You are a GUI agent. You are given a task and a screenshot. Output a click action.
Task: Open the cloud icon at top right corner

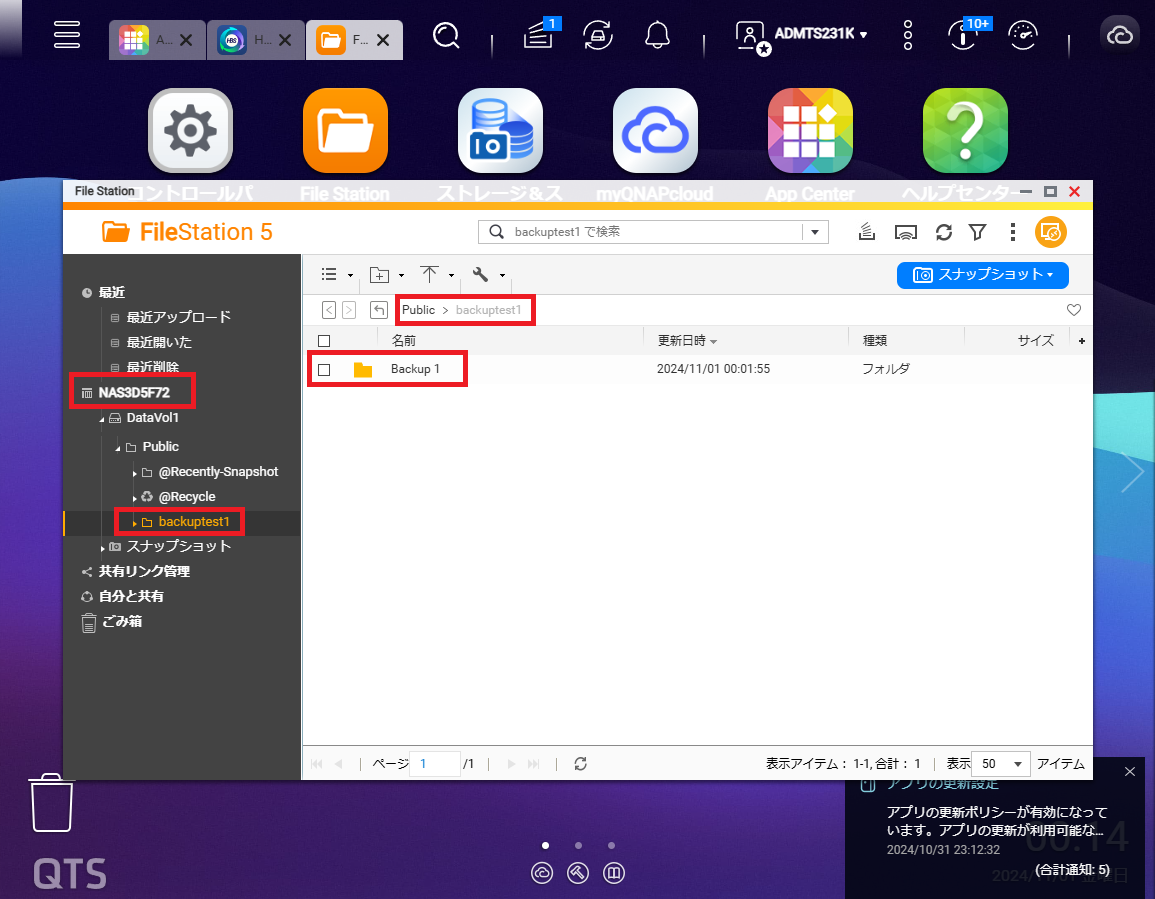1120,35
